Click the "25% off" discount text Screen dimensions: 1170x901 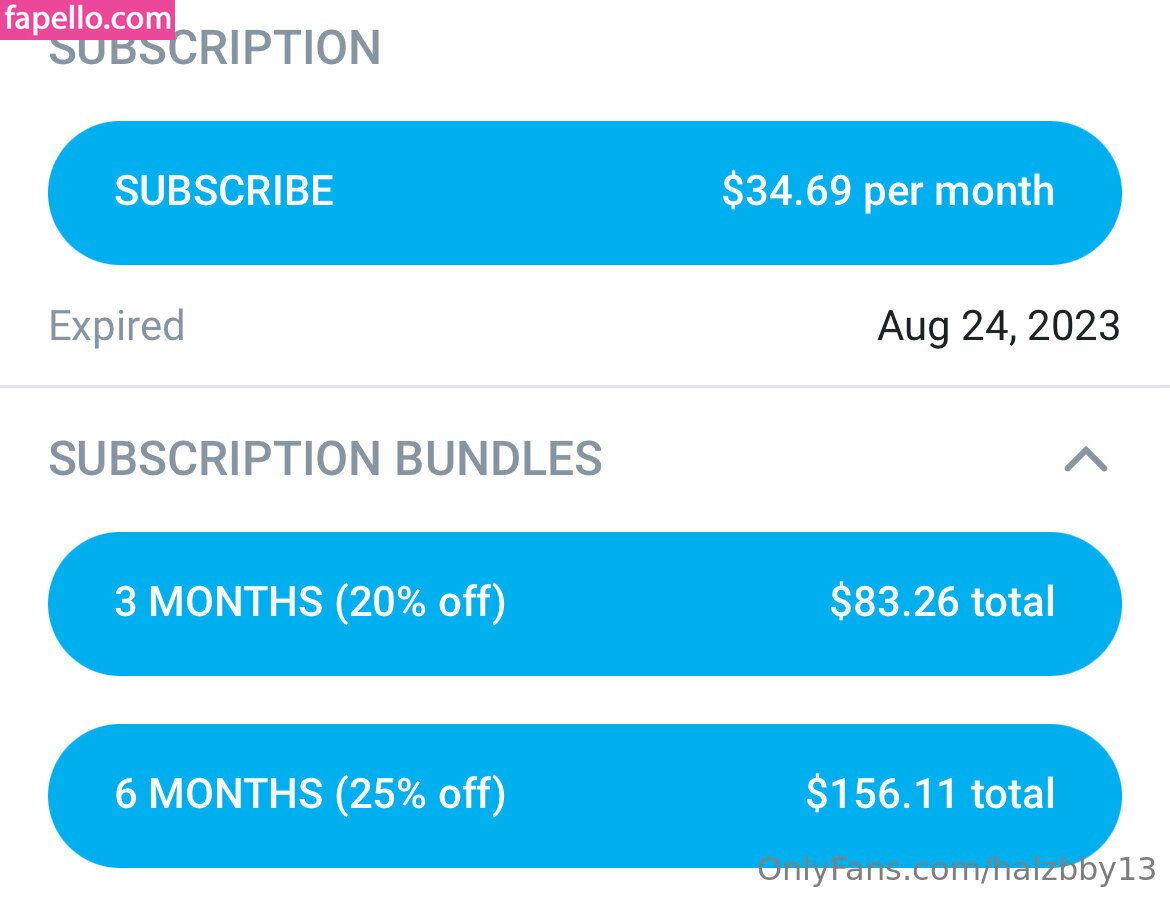click(421, 794)
